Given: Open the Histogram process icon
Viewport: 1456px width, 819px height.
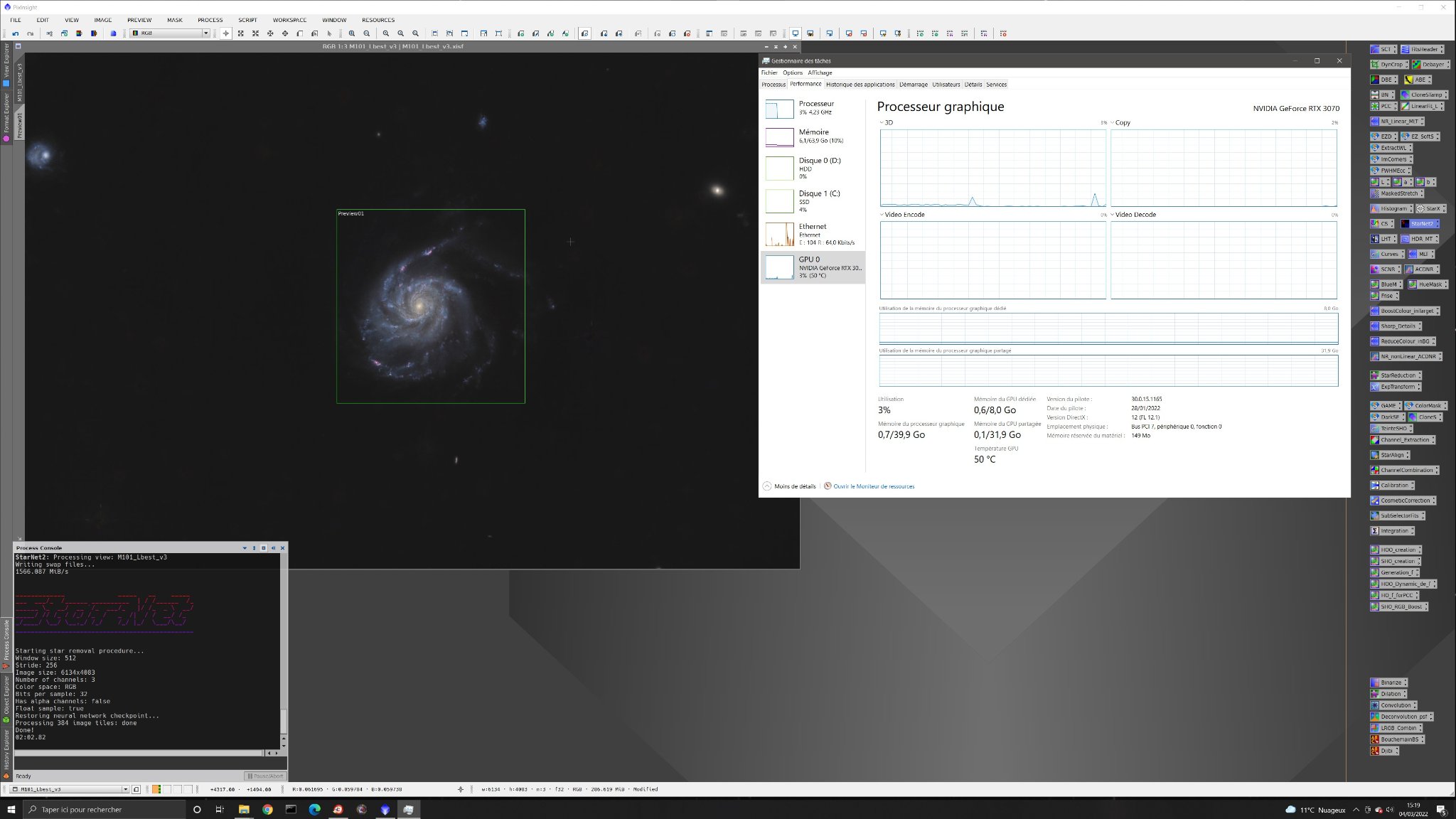Looking at the screenshot, I should 1390,208.
